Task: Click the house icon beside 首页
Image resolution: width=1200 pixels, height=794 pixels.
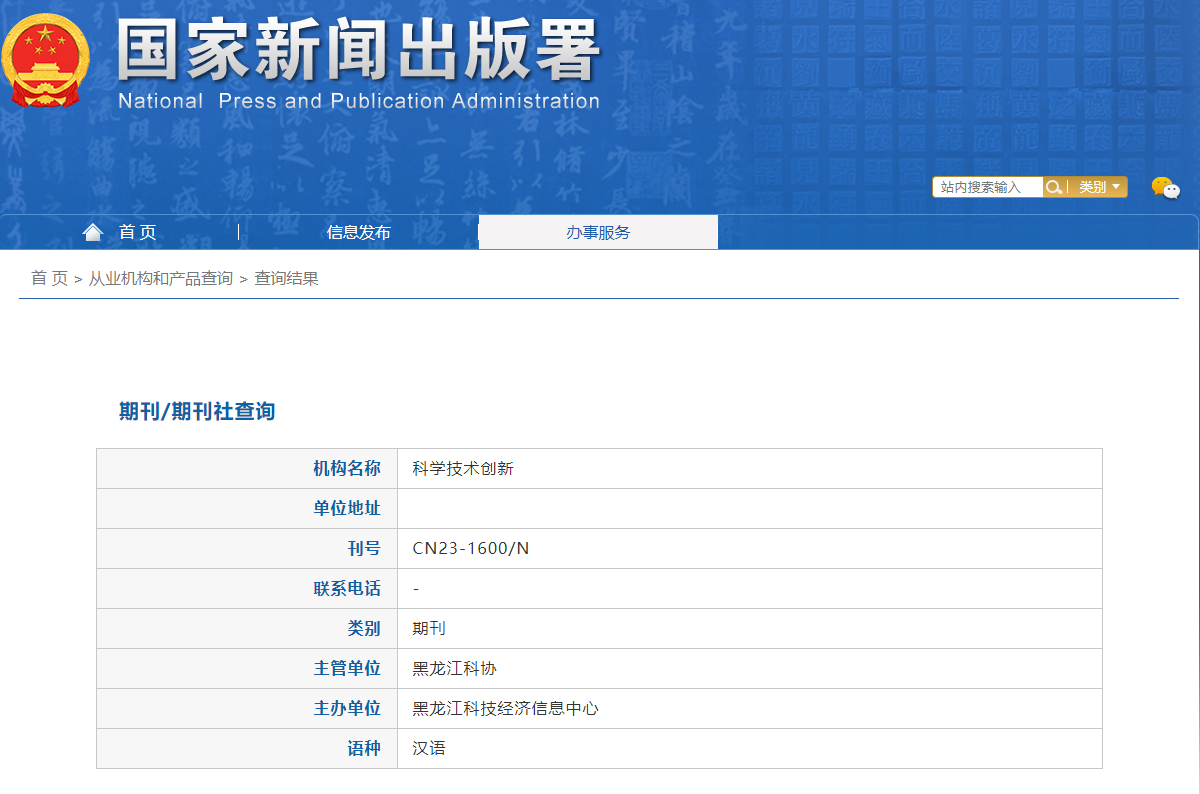Action: click(93, 232)
